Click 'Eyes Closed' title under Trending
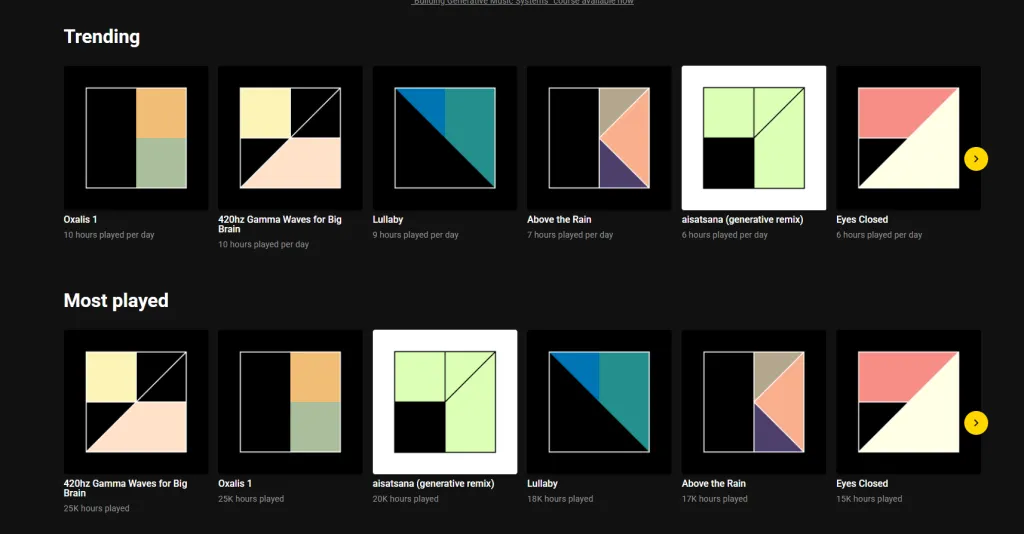Screen dimensions: 1024x534 [x=862, y=219]
